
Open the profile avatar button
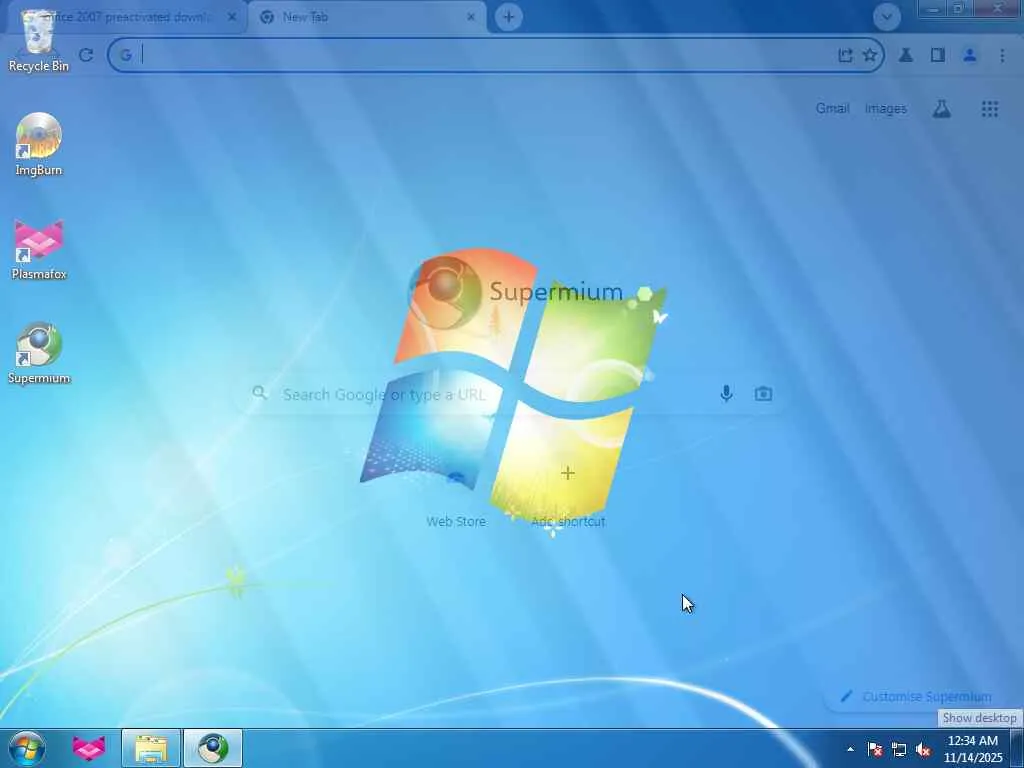[x=970, y=55]
